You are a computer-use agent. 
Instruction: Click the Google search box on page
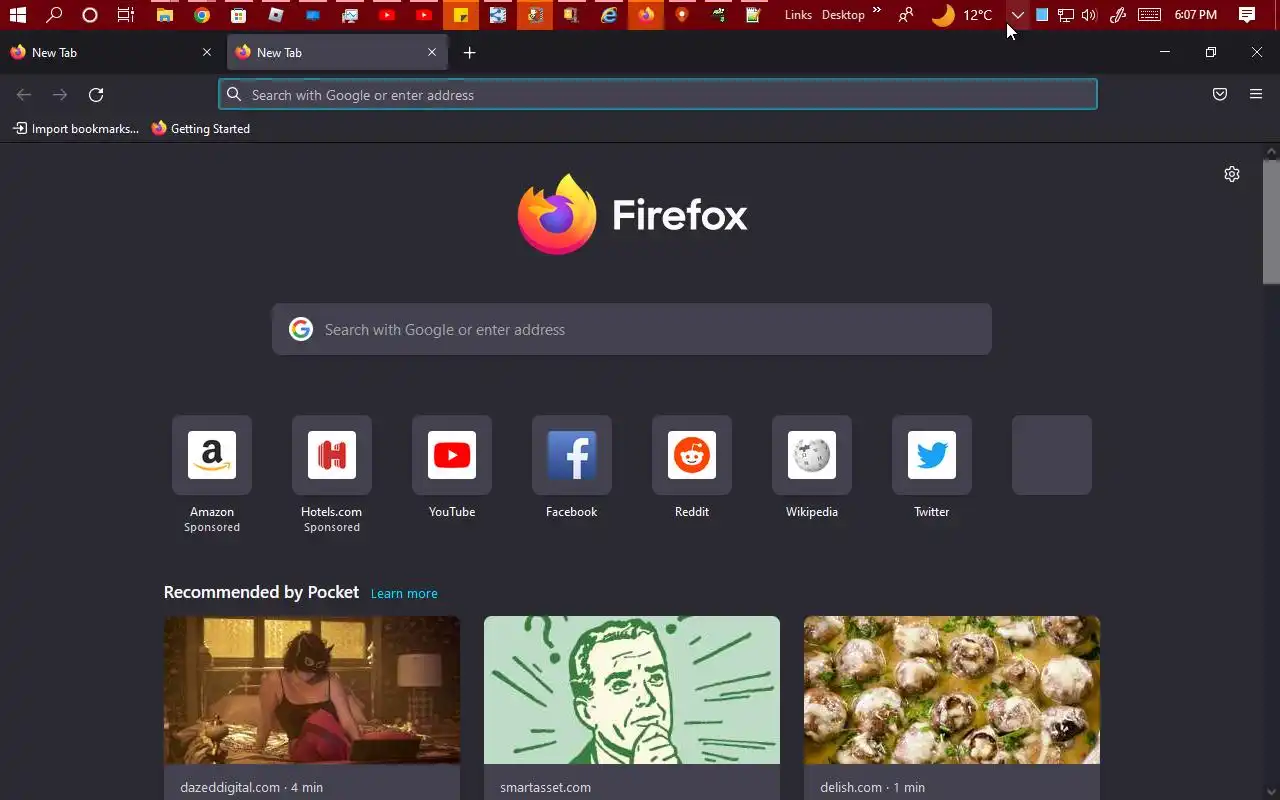tap(632, 329)
